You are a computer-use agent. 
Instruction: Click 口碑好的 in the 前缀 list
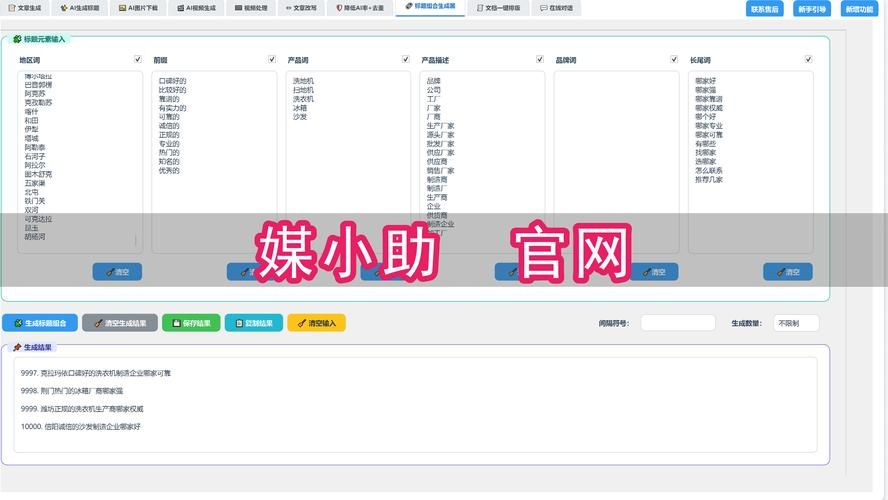click(172, 81)
